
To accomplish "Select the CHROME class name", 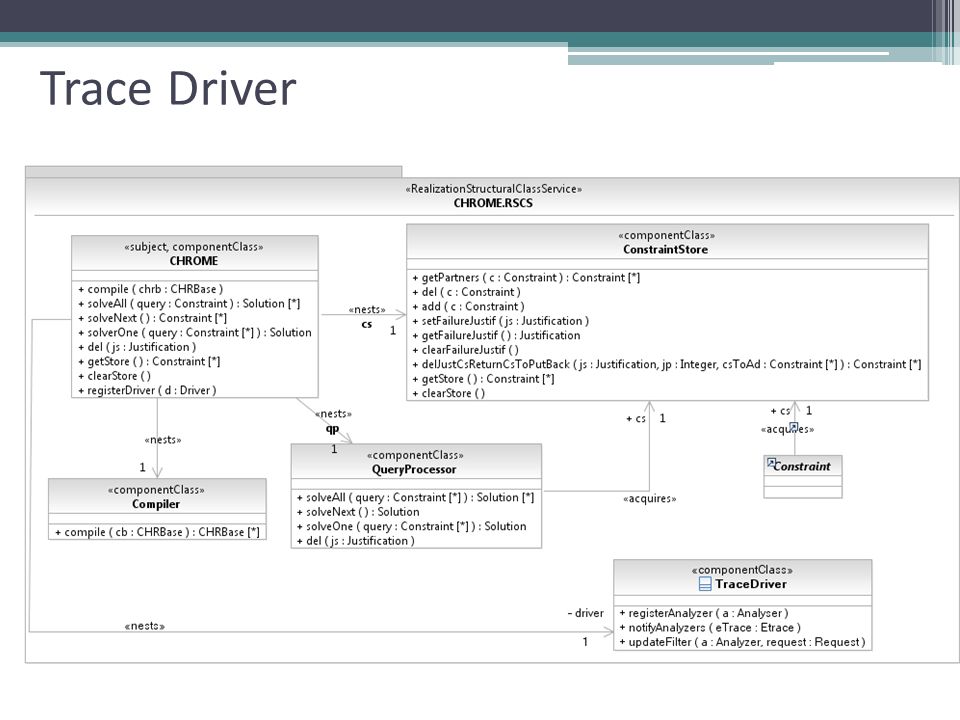I will [193, 261].
